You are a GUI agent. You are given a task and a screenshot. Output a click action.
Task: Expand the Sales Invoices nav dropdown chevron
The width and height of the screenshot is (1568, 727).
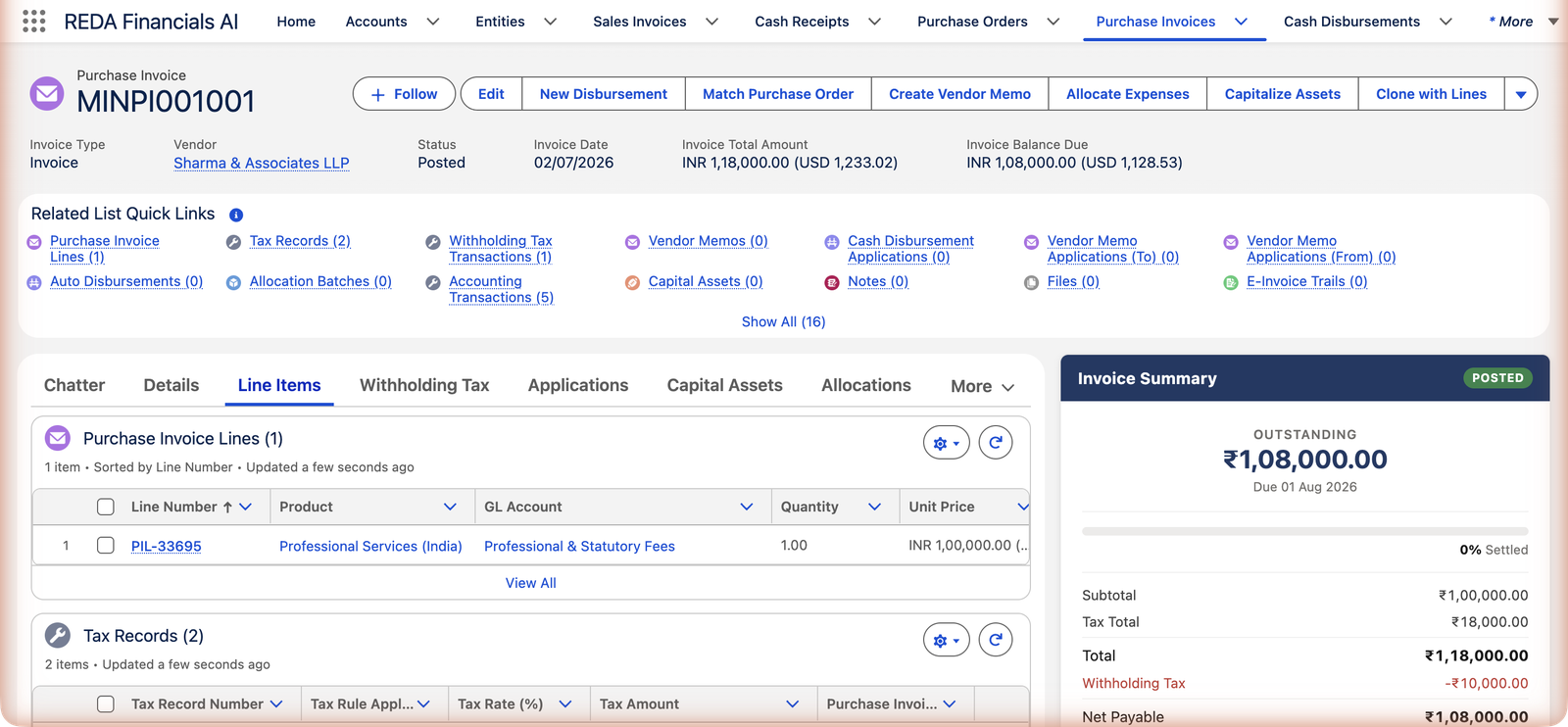[x=711, y=22]
